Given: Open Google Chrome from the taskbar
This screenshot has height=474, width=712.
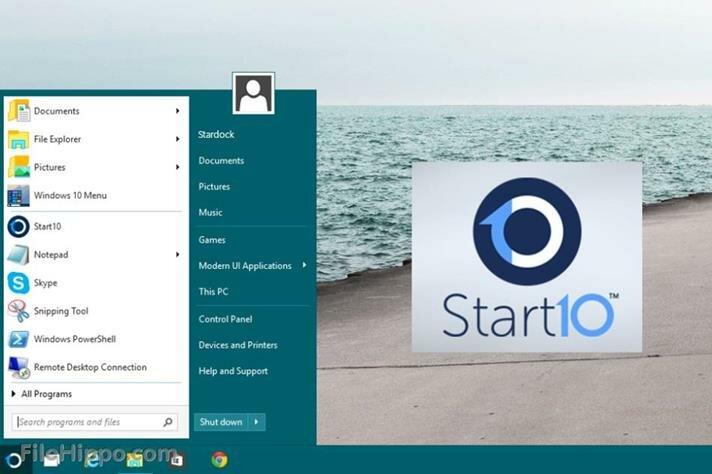Looking at the screenshot, I should pos(219,459).
